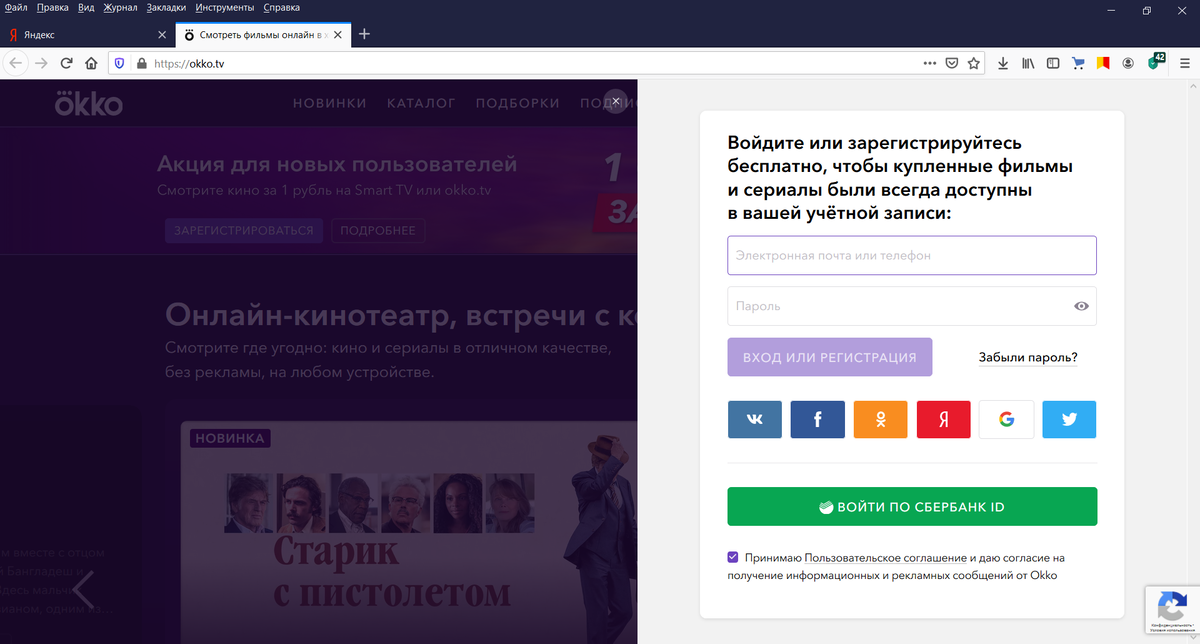
Task: Open Правка menu
Action: (x=53, y=8)
